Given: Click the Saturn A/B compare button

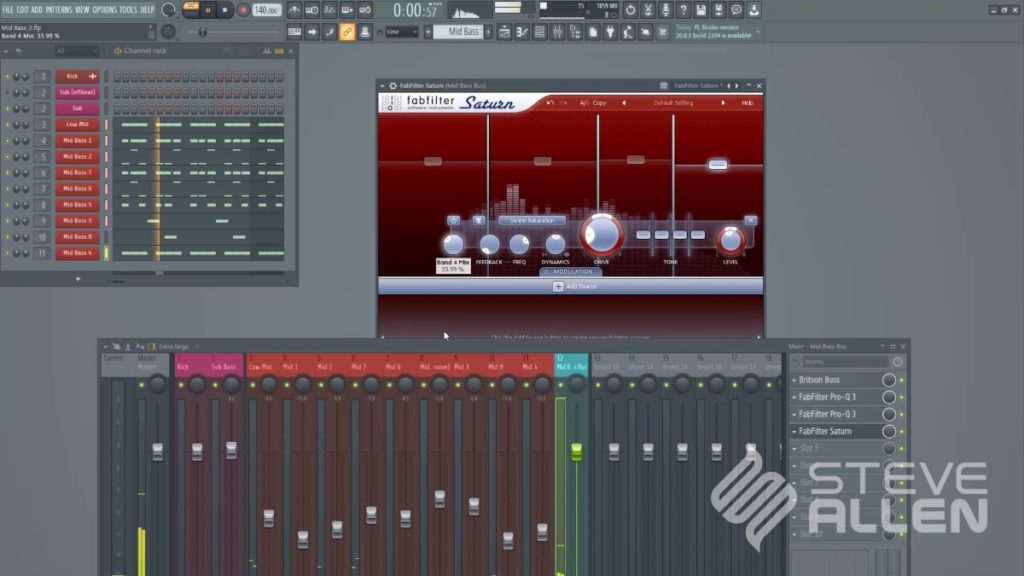Looking at the screenshot, I should pyautogui.click(x=584, y=103).
